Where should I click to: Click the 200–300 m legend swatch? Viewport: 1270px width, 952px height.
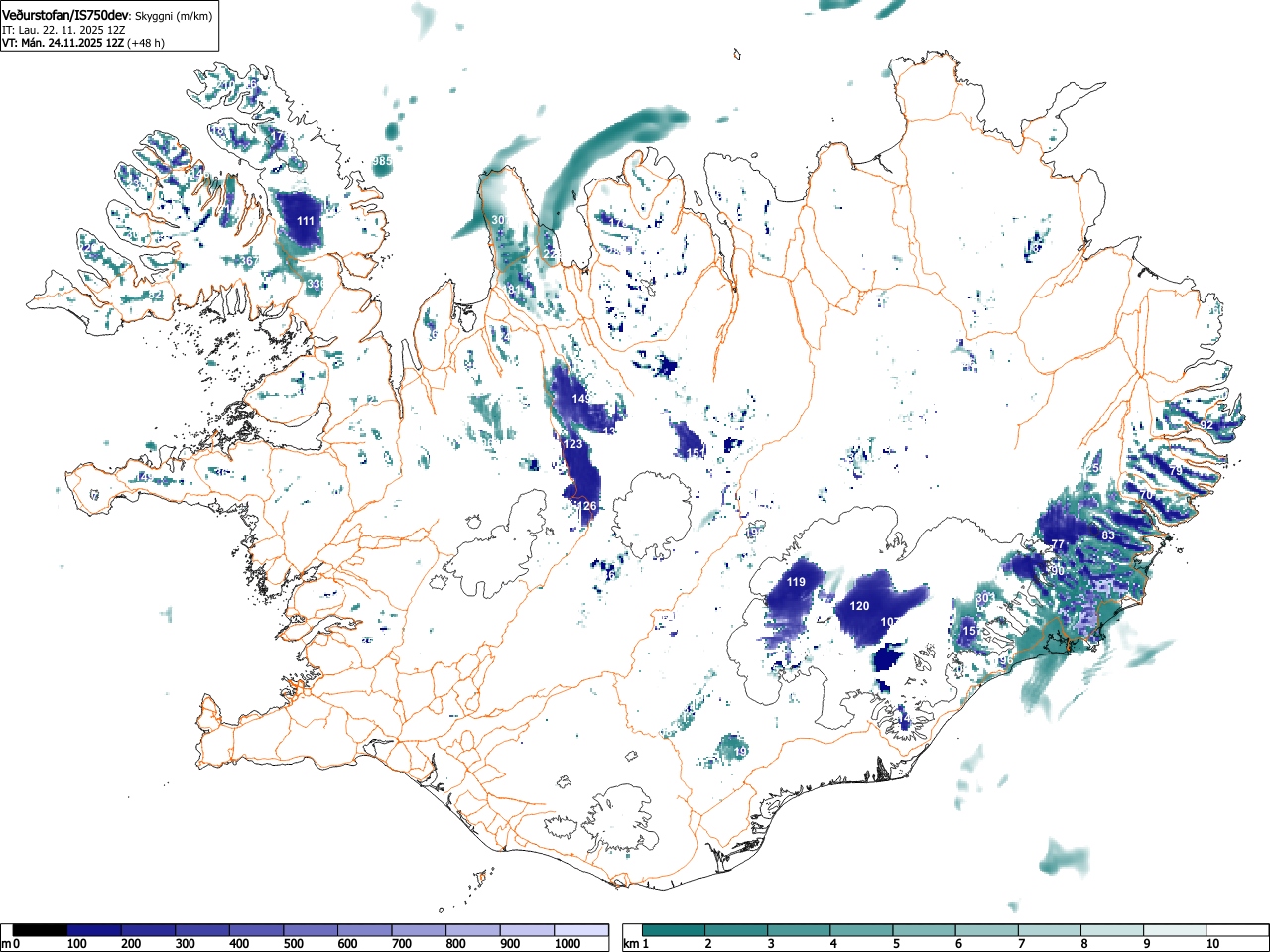(149, 930)
